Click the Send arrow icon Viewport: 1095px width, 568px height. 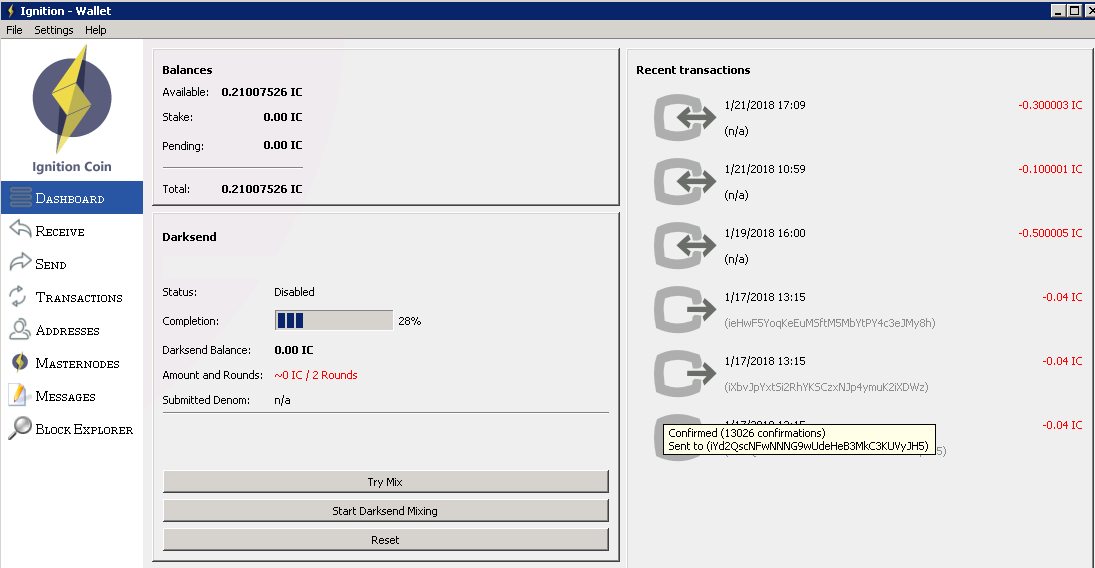point(20,262)
